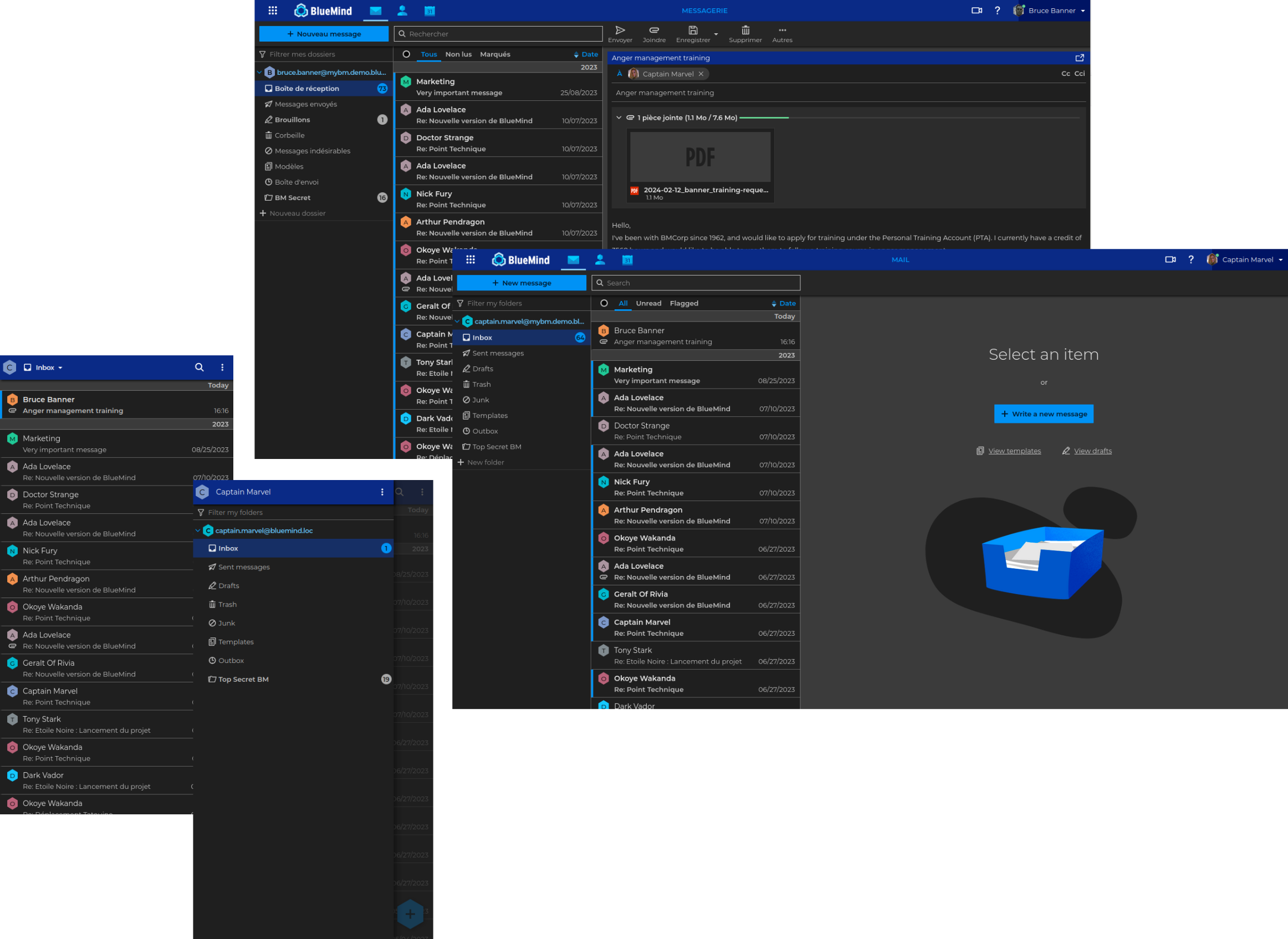Open the Autres more options menu
1288x939 pixels.
click(782, 30)
